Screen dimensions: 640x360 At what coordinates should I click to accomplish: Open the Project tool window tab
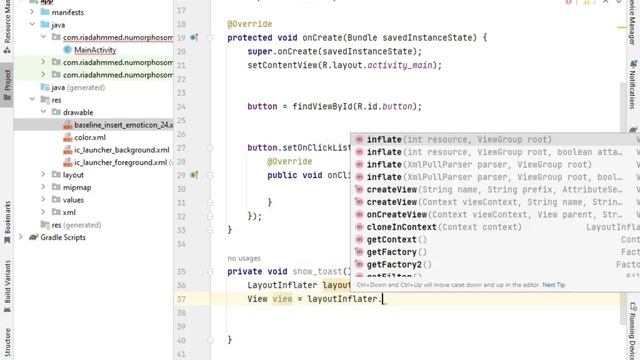[7, 85]
